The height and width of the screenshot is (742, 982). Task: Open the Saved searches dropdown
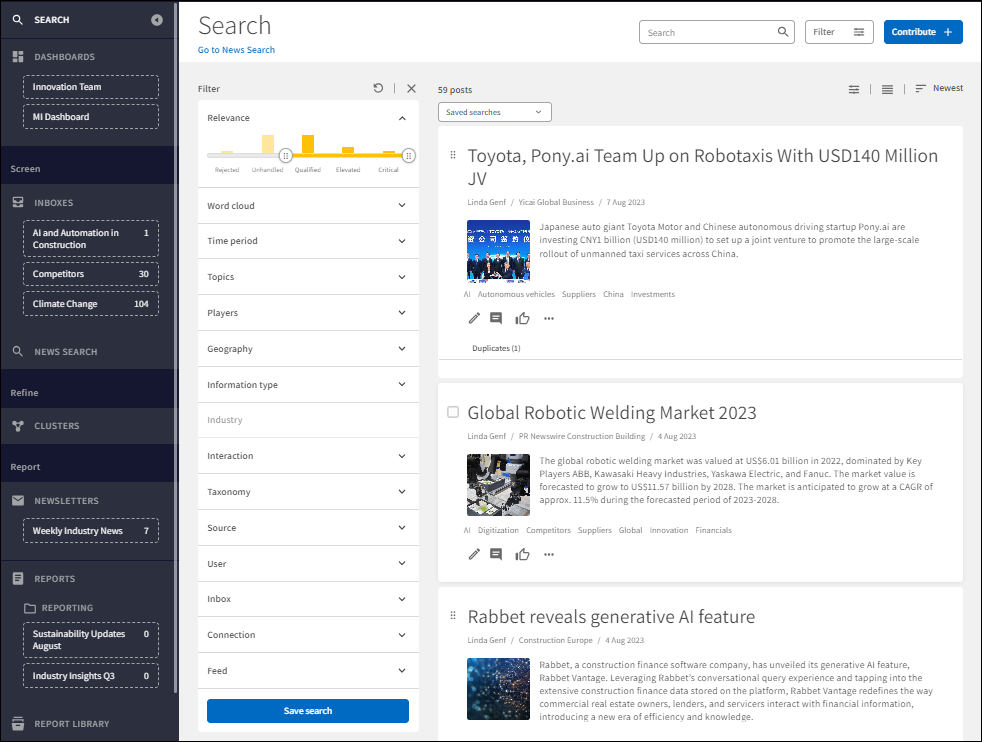coord(494,112)
